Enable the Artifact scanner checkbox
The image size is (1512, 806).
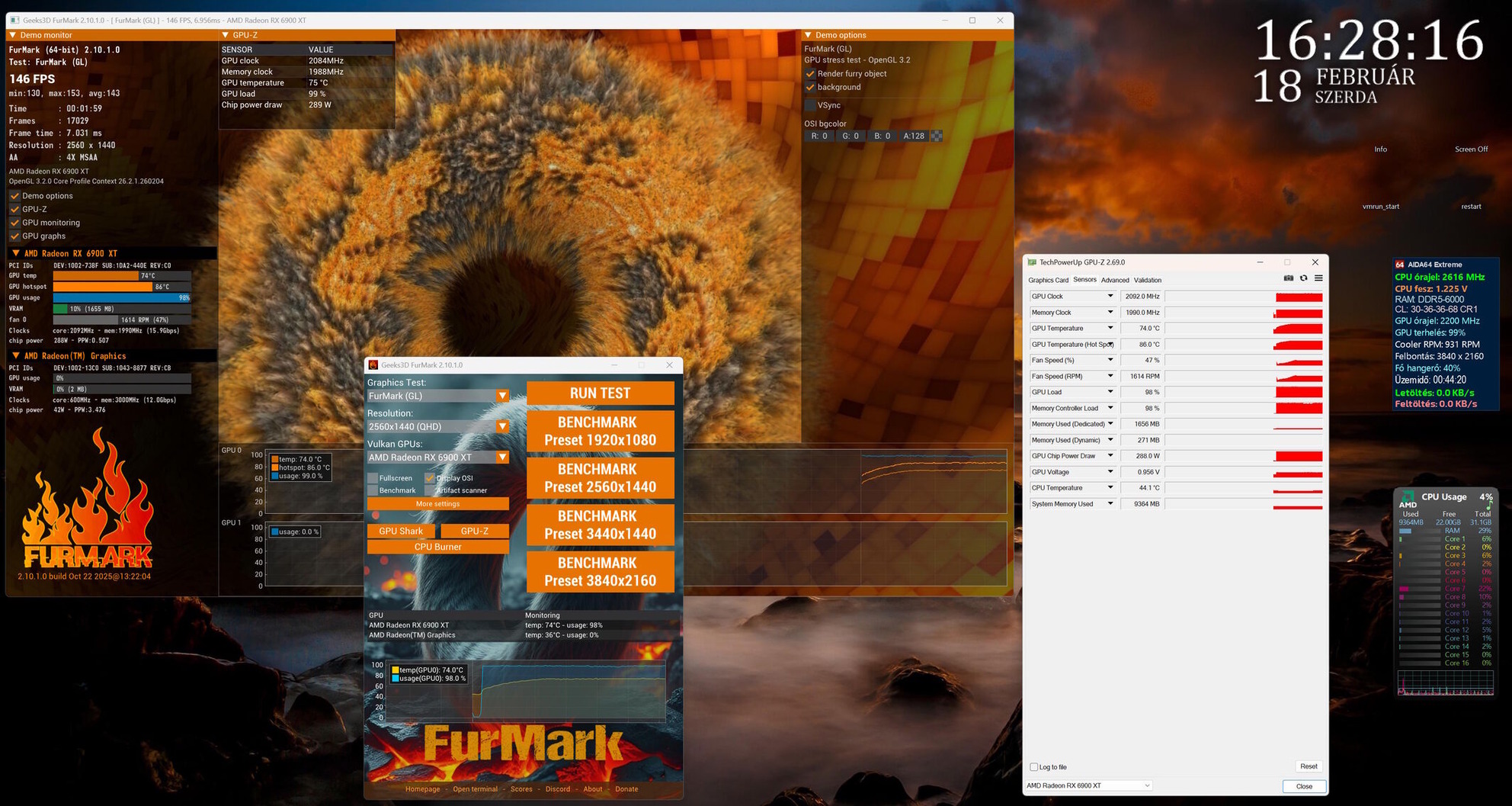(x=430, y=490)
